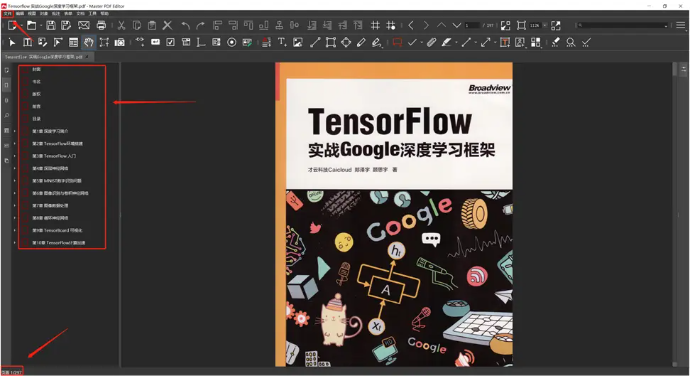Screen dimensions: 690x376
Task: Activate the Hand tool
Action: 89,43
